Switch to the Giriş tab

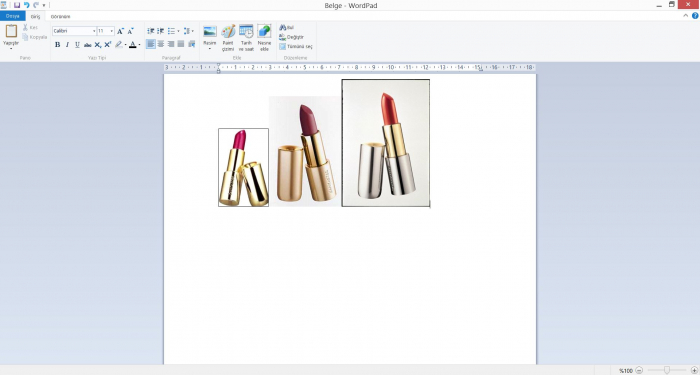click(x=35, y=17)
